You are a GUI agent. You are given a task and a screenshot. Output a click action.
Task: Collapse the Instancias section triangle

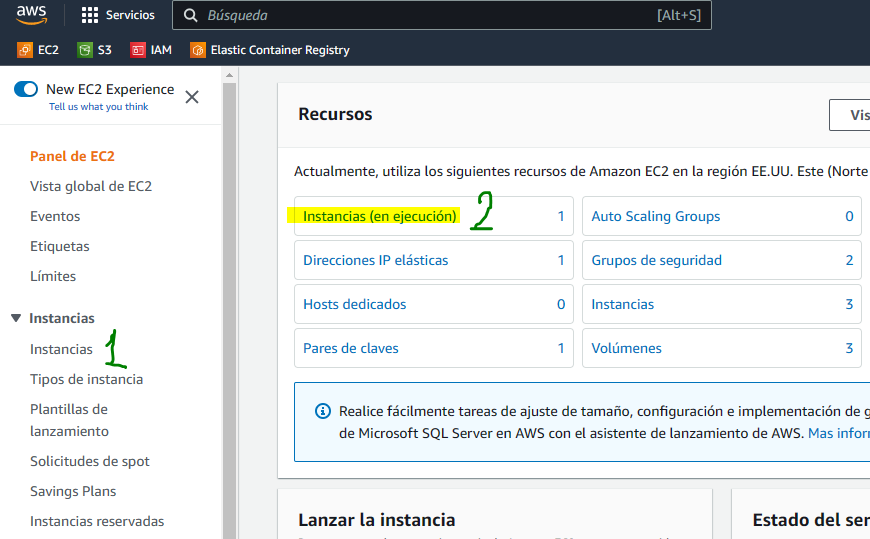[16, 318]
